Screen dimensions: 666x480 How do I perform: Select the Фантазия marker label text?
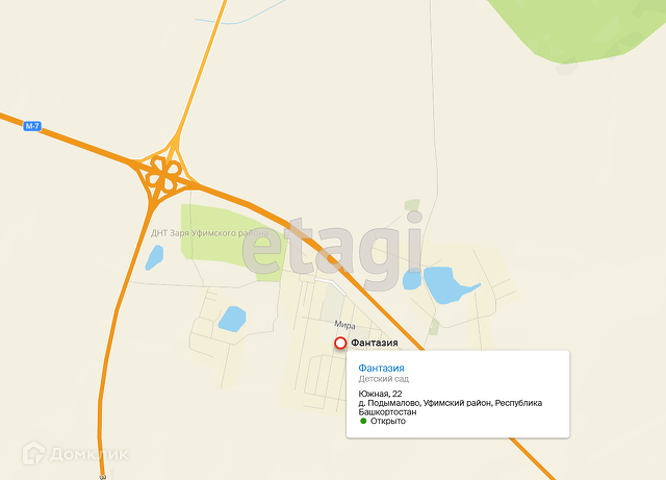click(374, 342)
